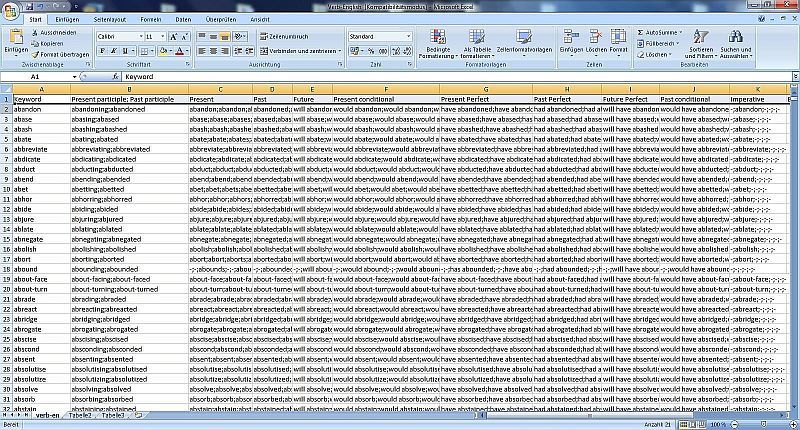
Task: Apply yellow fill color bucket
Action: [x=163, y=51]
